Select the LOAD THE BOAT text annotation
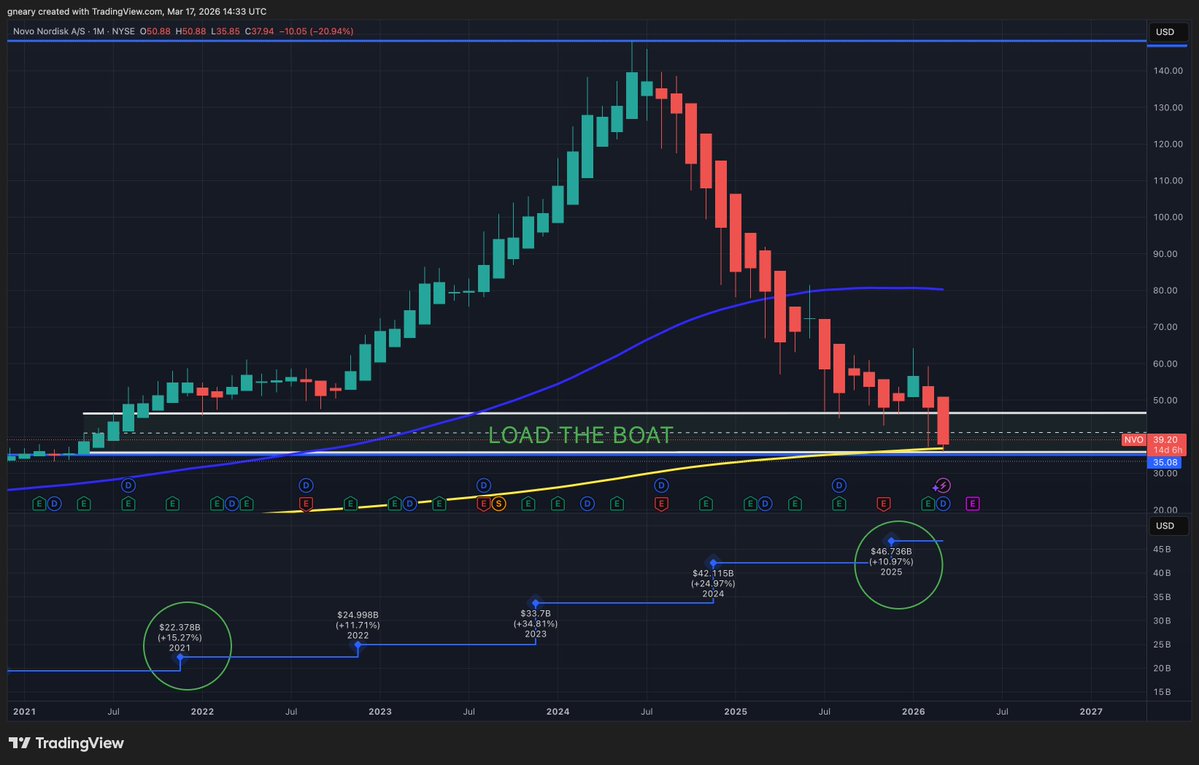1199x765 pixels. (x=580, y=435)
